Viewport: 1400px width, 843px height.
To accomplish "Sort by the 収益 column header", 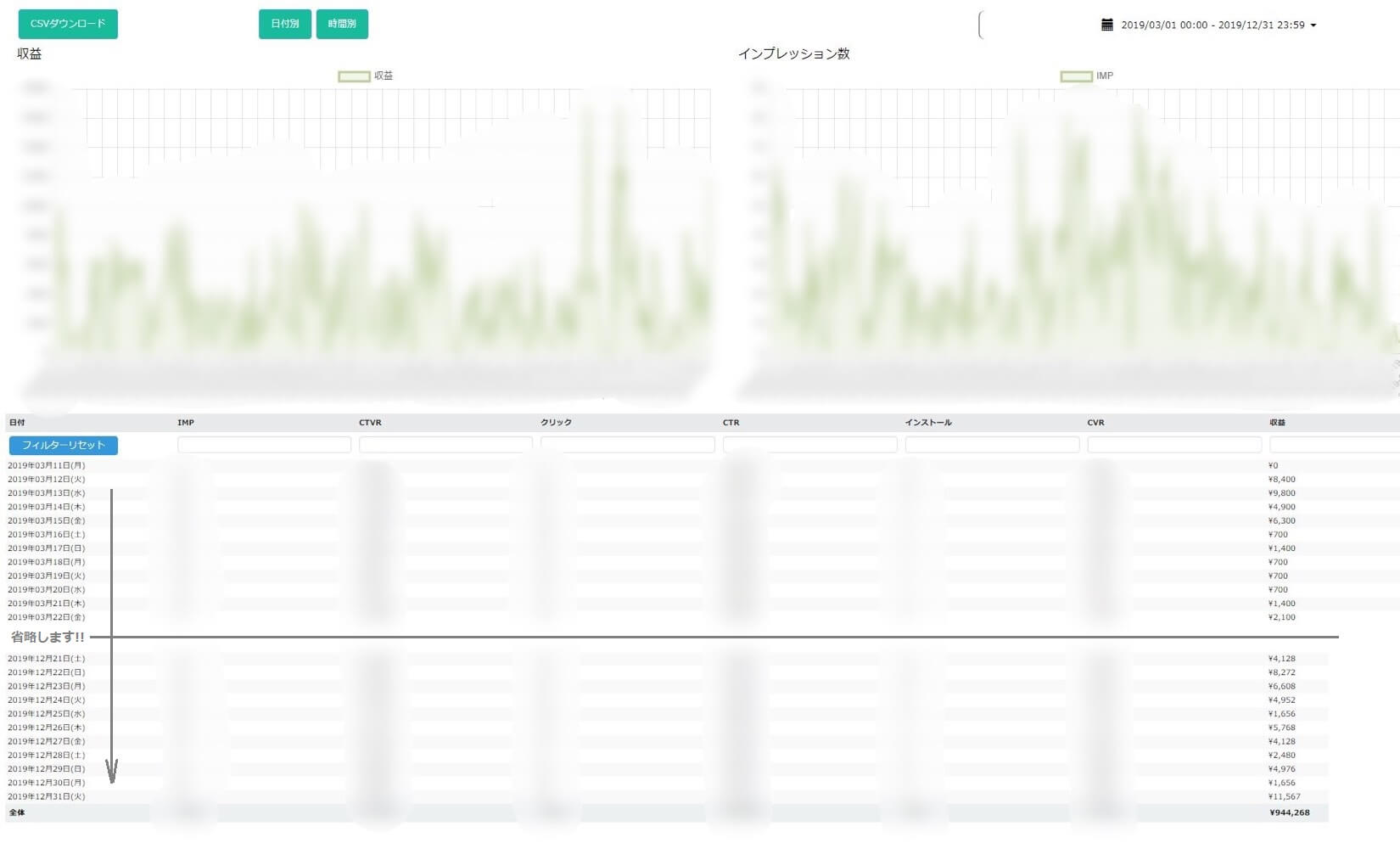I will (x=1277, y=423).
